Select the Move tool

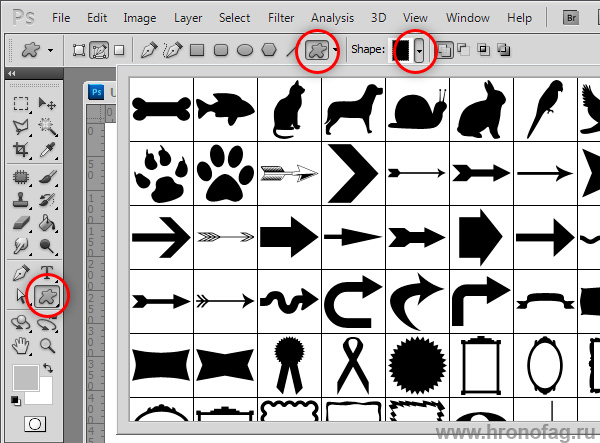coord(46,104)
